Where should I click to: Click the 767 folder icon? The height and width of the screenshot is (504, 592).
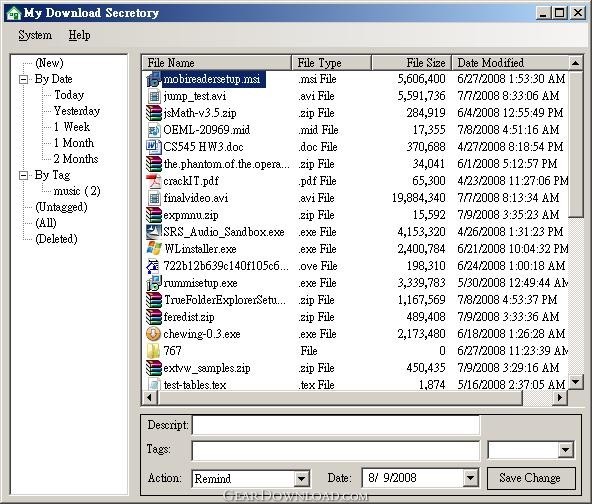click(154, 351)
